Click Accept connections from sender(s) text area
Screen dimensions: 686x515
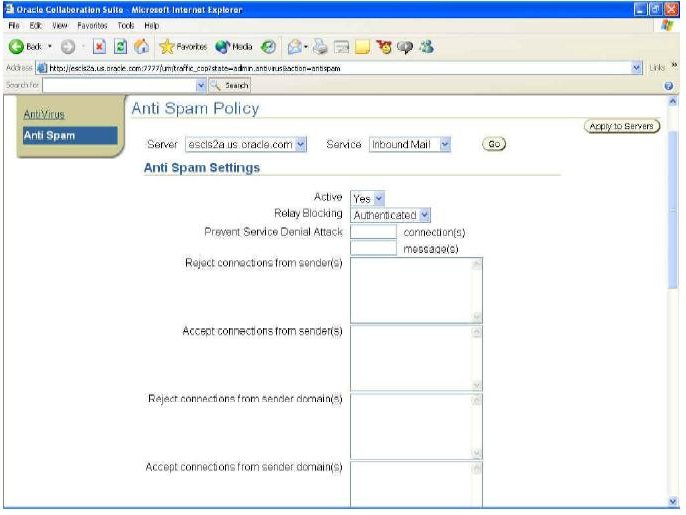(x=416, y=358)
